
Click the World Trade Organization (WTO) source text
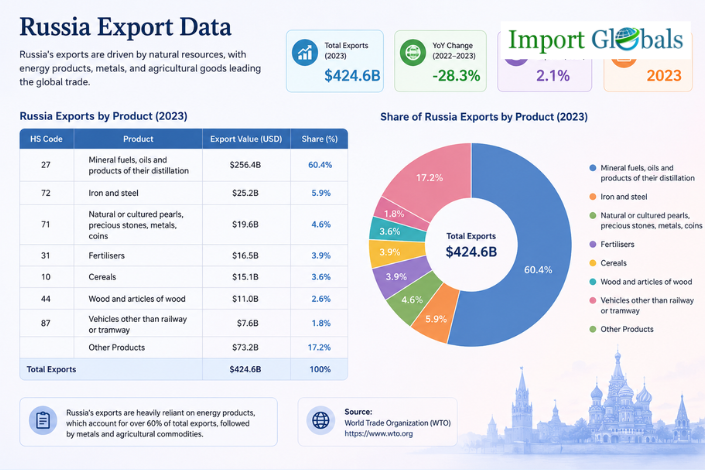click(x=397, y=423)
